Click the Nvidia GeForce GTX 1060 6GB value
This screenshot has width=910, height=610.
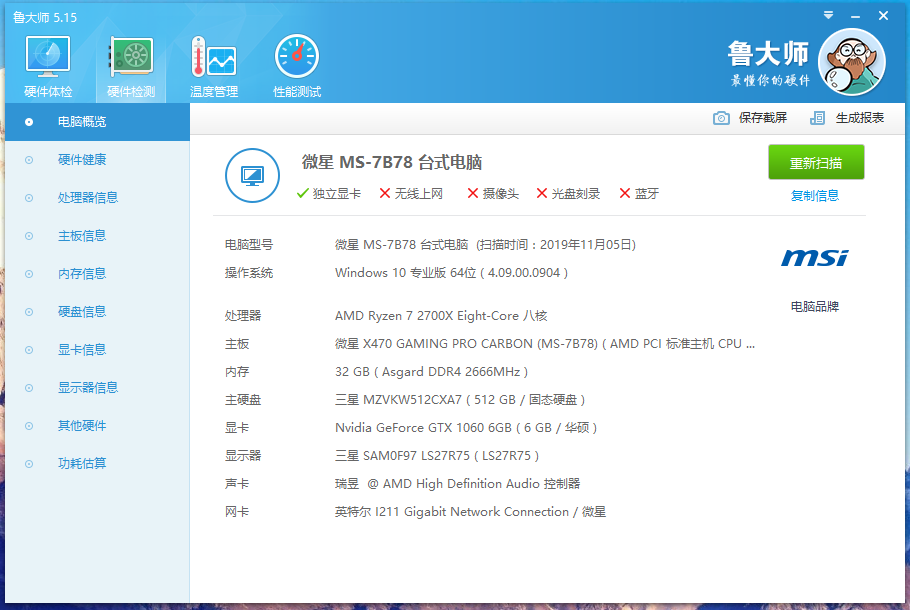point(466,428)
